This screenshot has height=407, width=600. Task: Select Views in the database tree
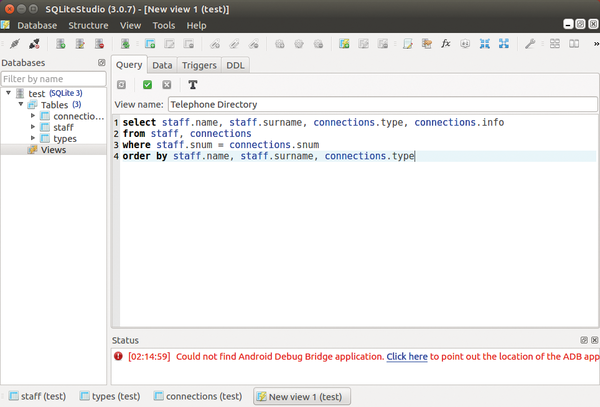pyautogui.click(x=53, y=150)
